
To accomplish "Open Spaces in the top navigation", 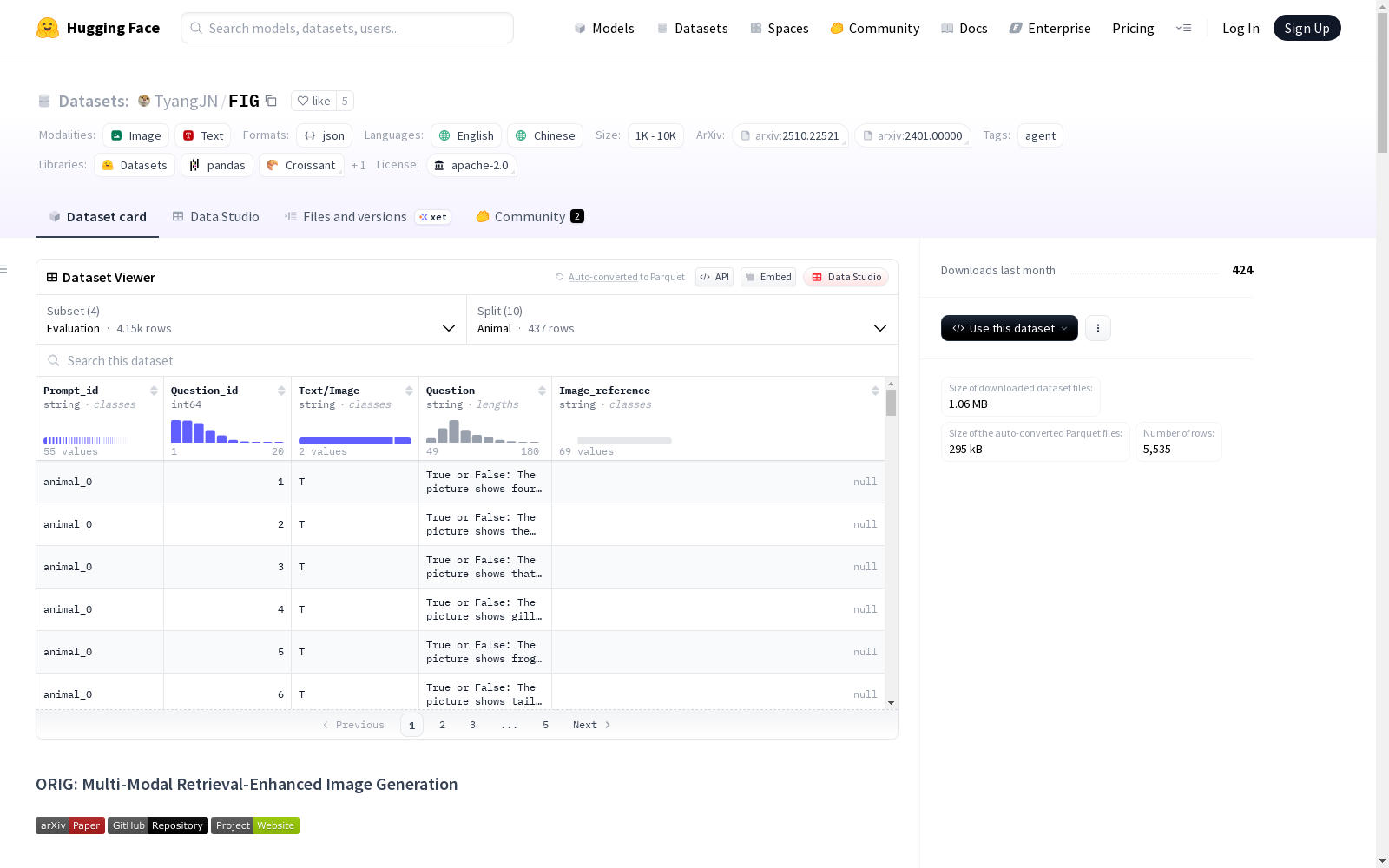I will pos(780,28).
